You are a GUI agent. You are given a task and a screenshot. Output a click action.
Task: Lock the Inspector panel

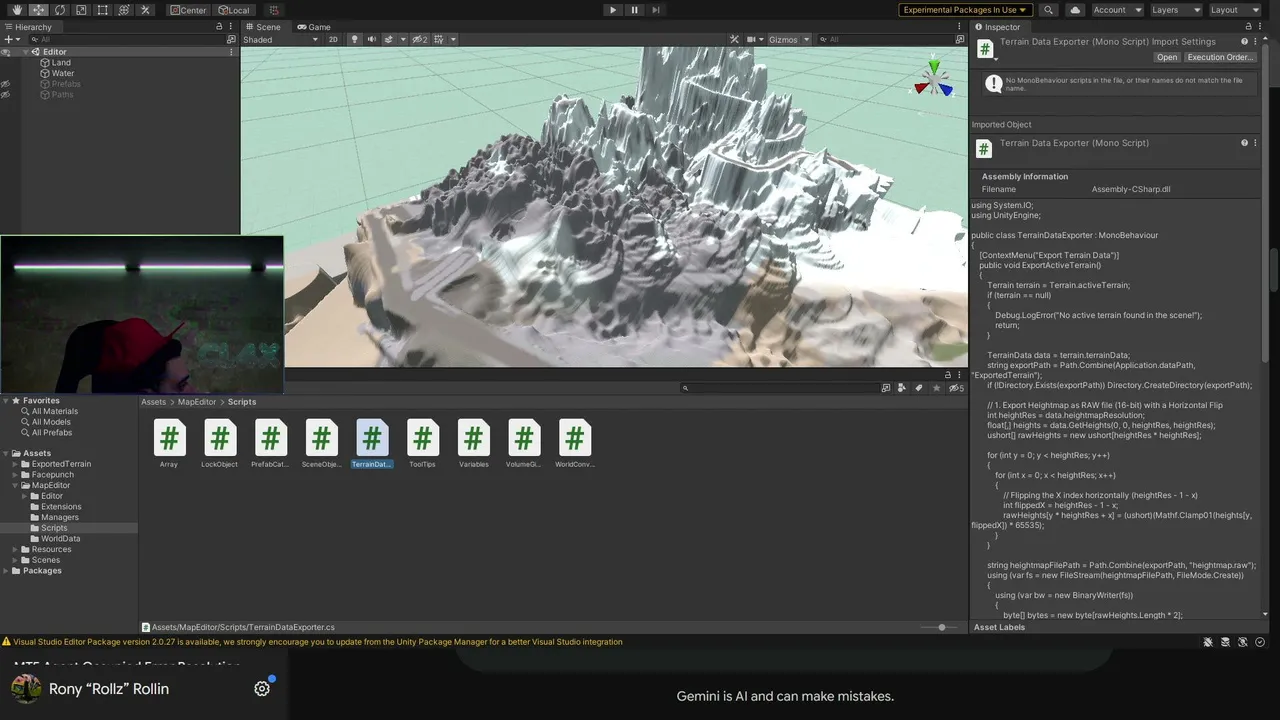(x=1247, y=27)
